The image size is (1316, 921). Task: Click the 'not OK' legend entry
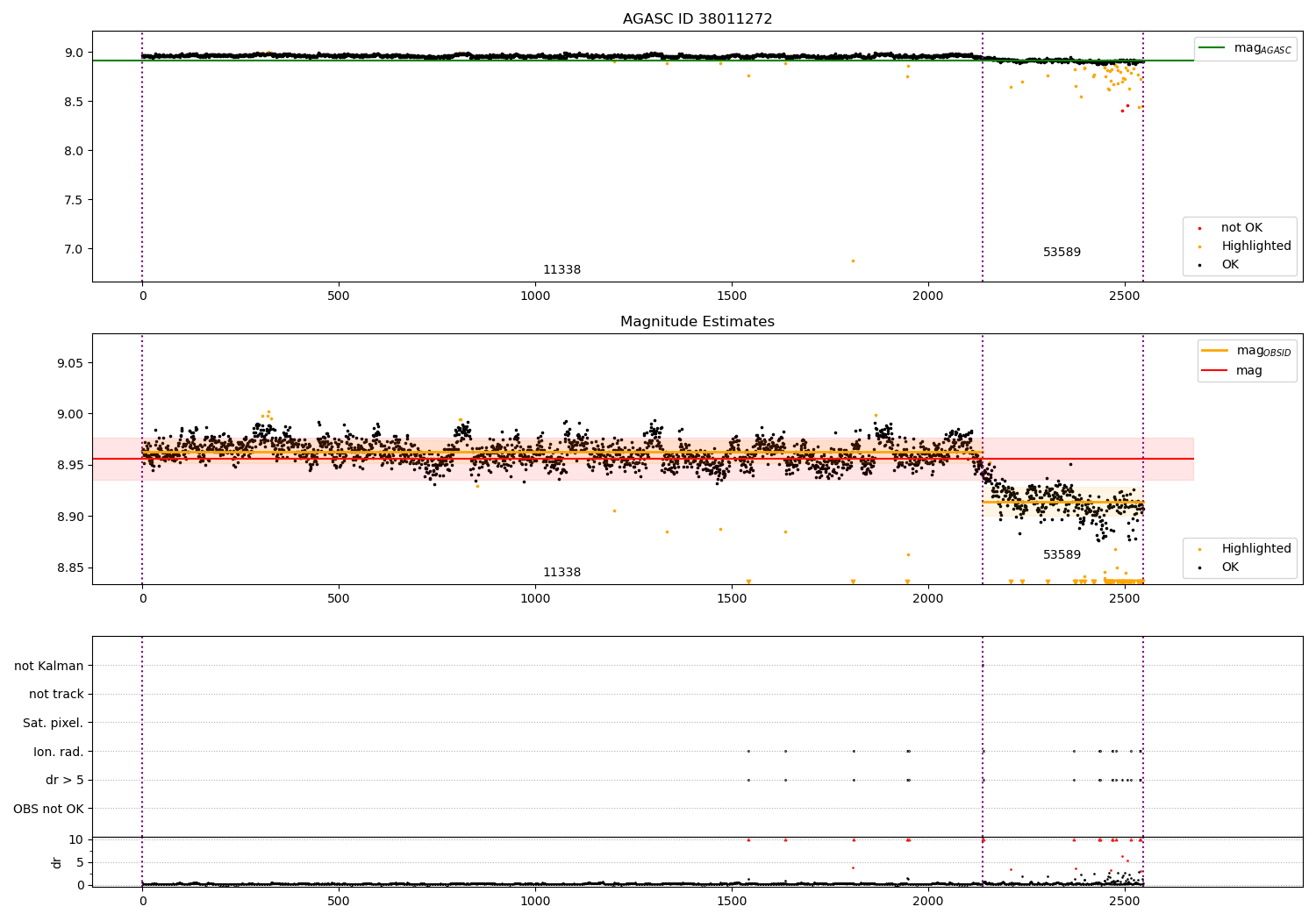coord(1241,228)
